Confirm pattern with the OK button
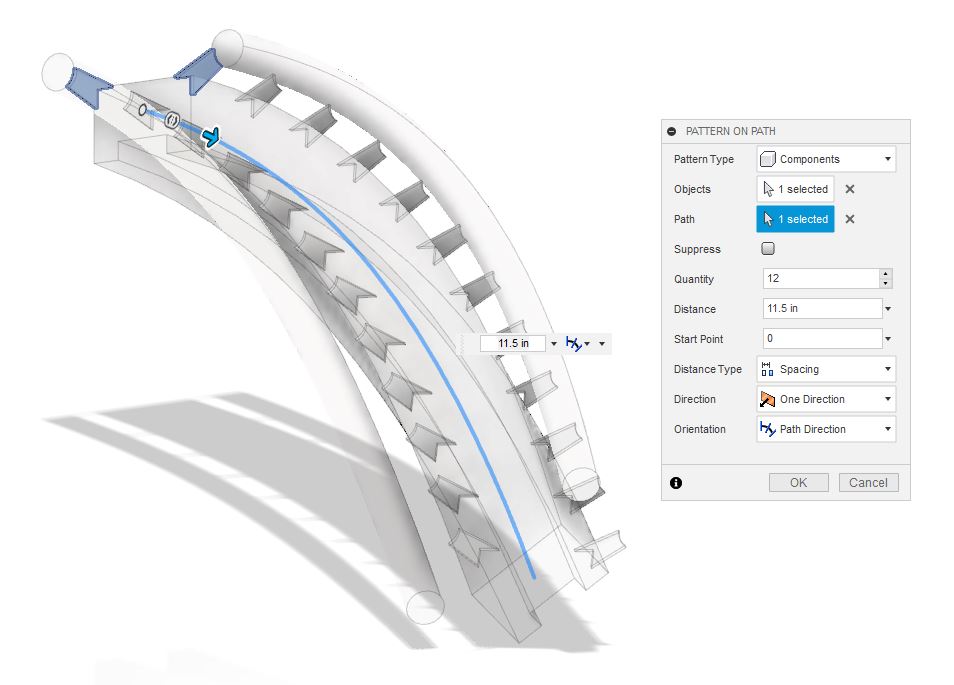This screenshot has width=954, height=685. [797, 482]
